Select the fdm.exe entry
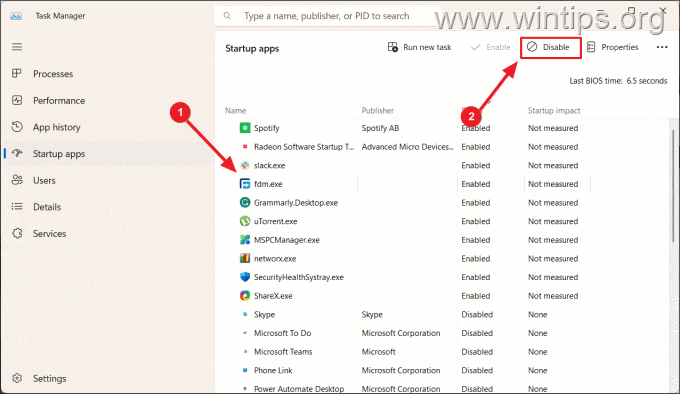Image resolution: width=680 pixels, height=394 pixels. (x=268, y=184)
